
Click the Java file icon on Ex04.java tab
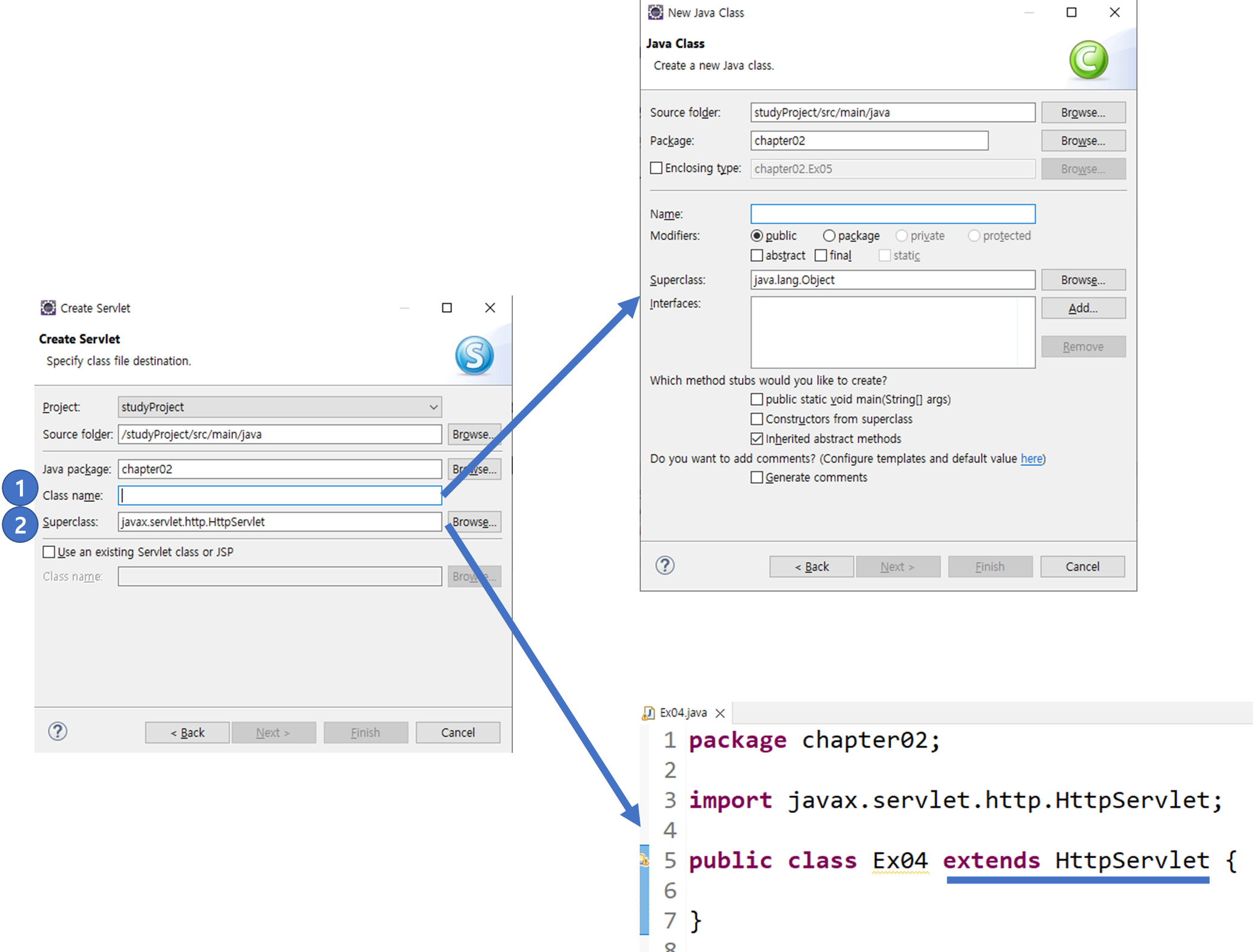649,713
